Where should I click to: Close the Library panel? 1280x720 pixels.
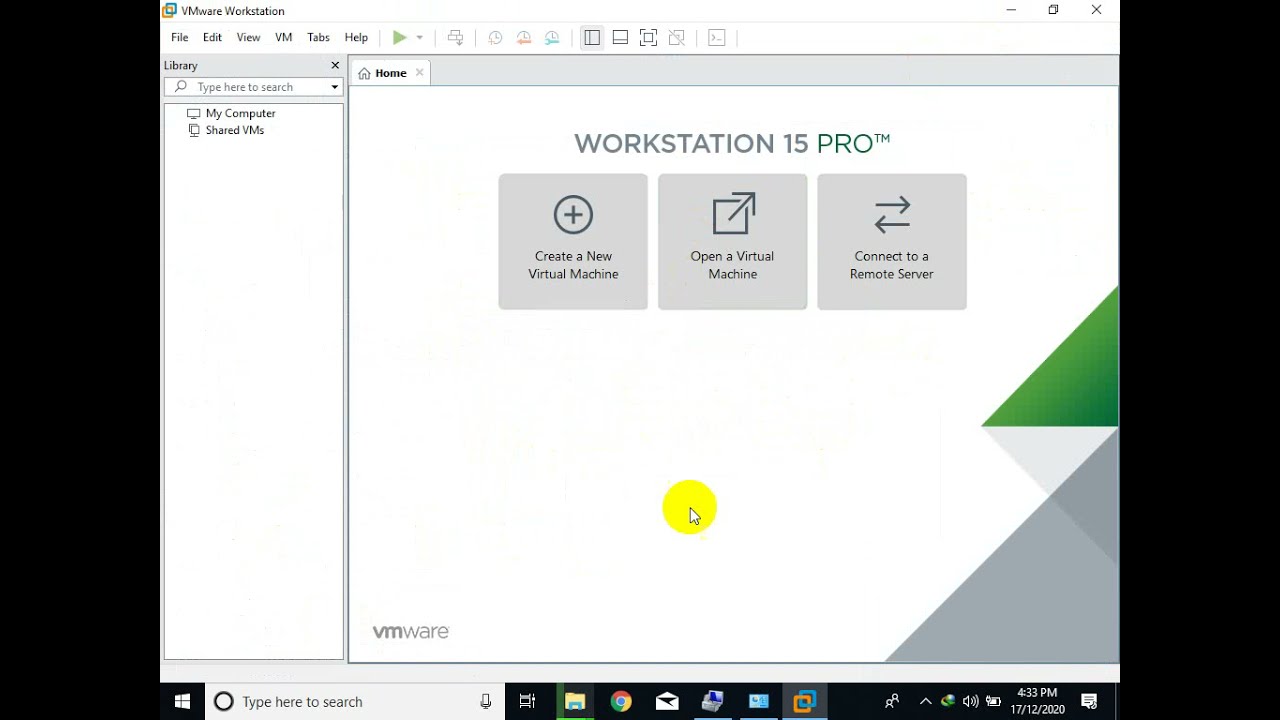click(335, 65)
